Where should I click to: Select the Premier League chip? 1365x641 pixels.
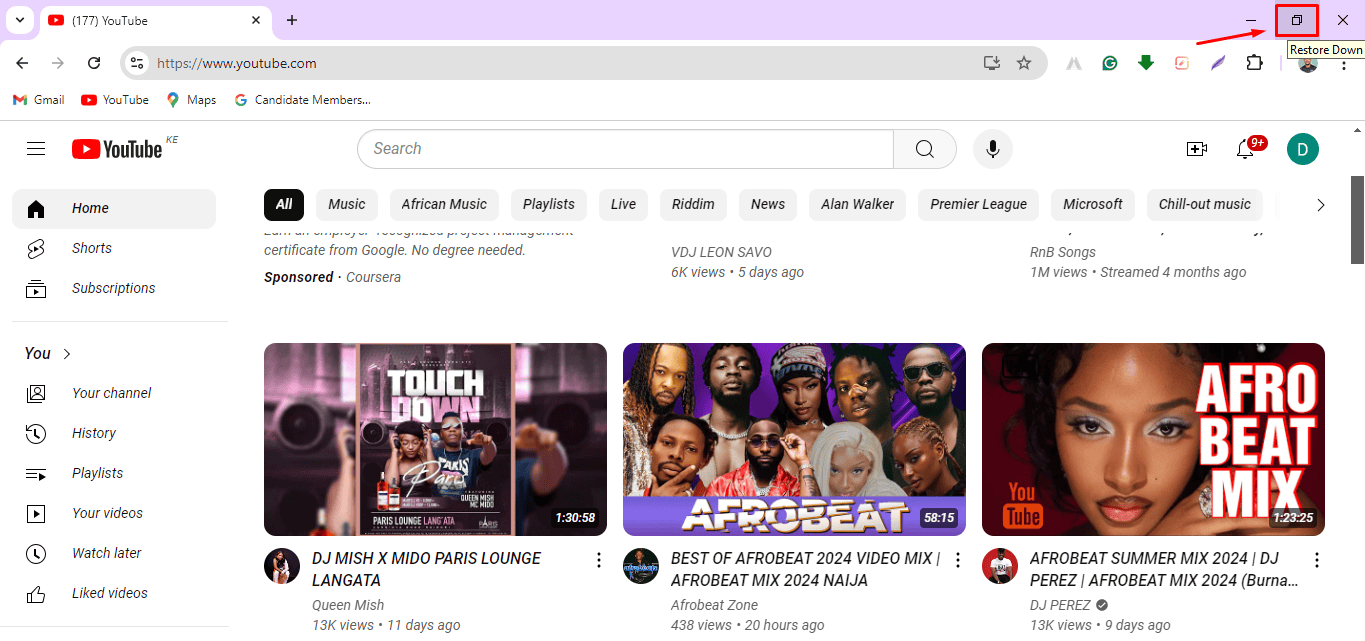pos(979,204)
